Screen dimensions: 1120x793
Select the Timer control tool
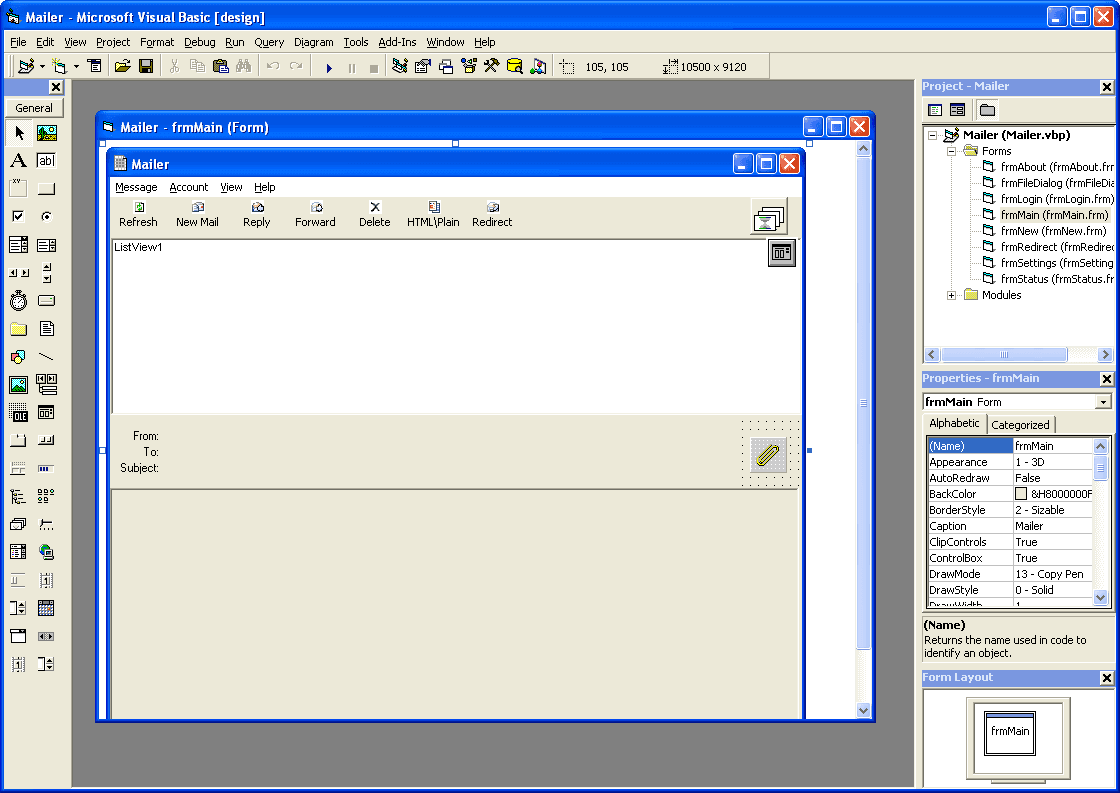pyautogui.click(x=19, y=301)
